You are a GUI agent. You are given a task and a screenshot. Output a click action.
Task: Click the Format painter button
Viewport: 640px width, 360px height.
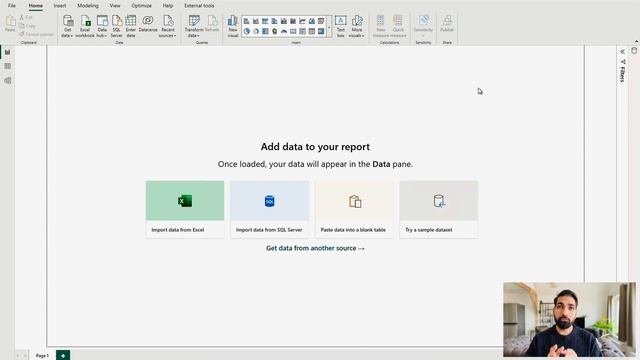pos(37,34)
